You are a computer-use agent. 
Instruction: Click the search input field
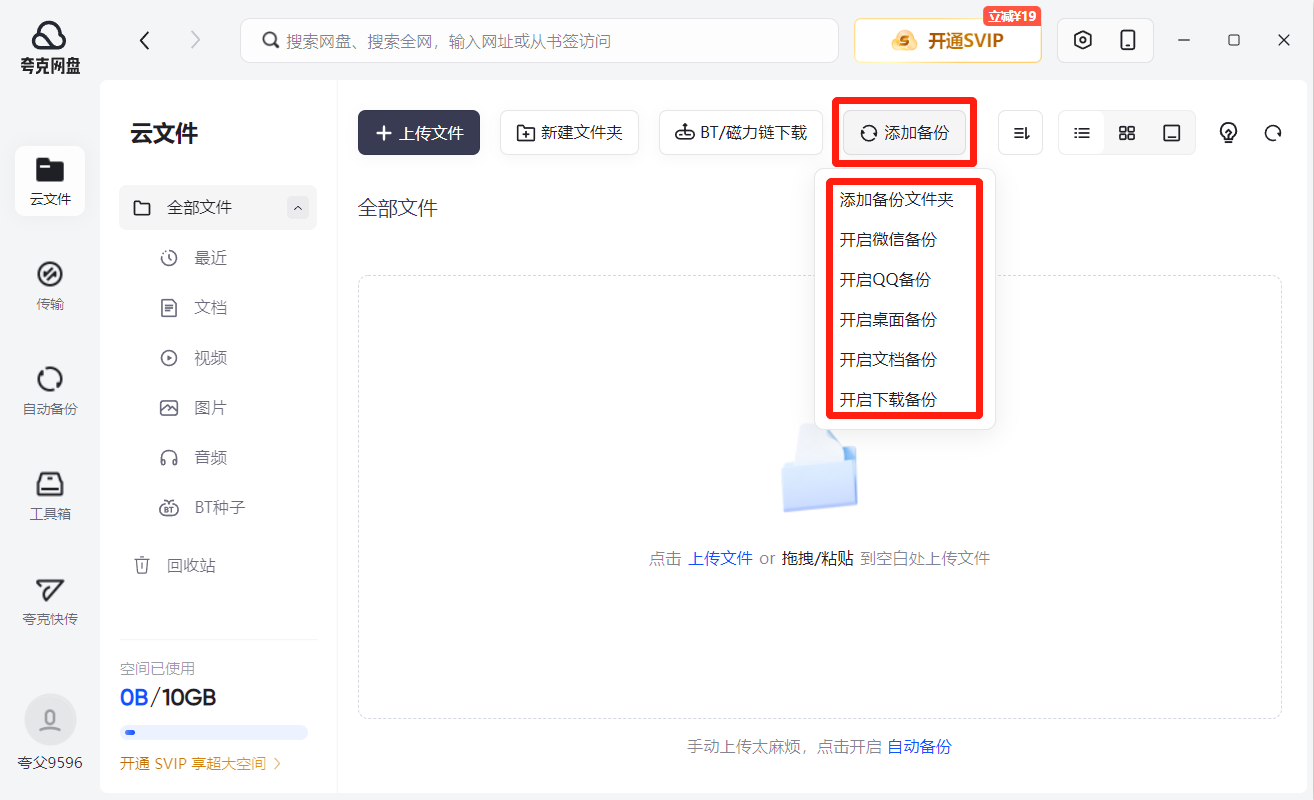(x=539, y=41)
